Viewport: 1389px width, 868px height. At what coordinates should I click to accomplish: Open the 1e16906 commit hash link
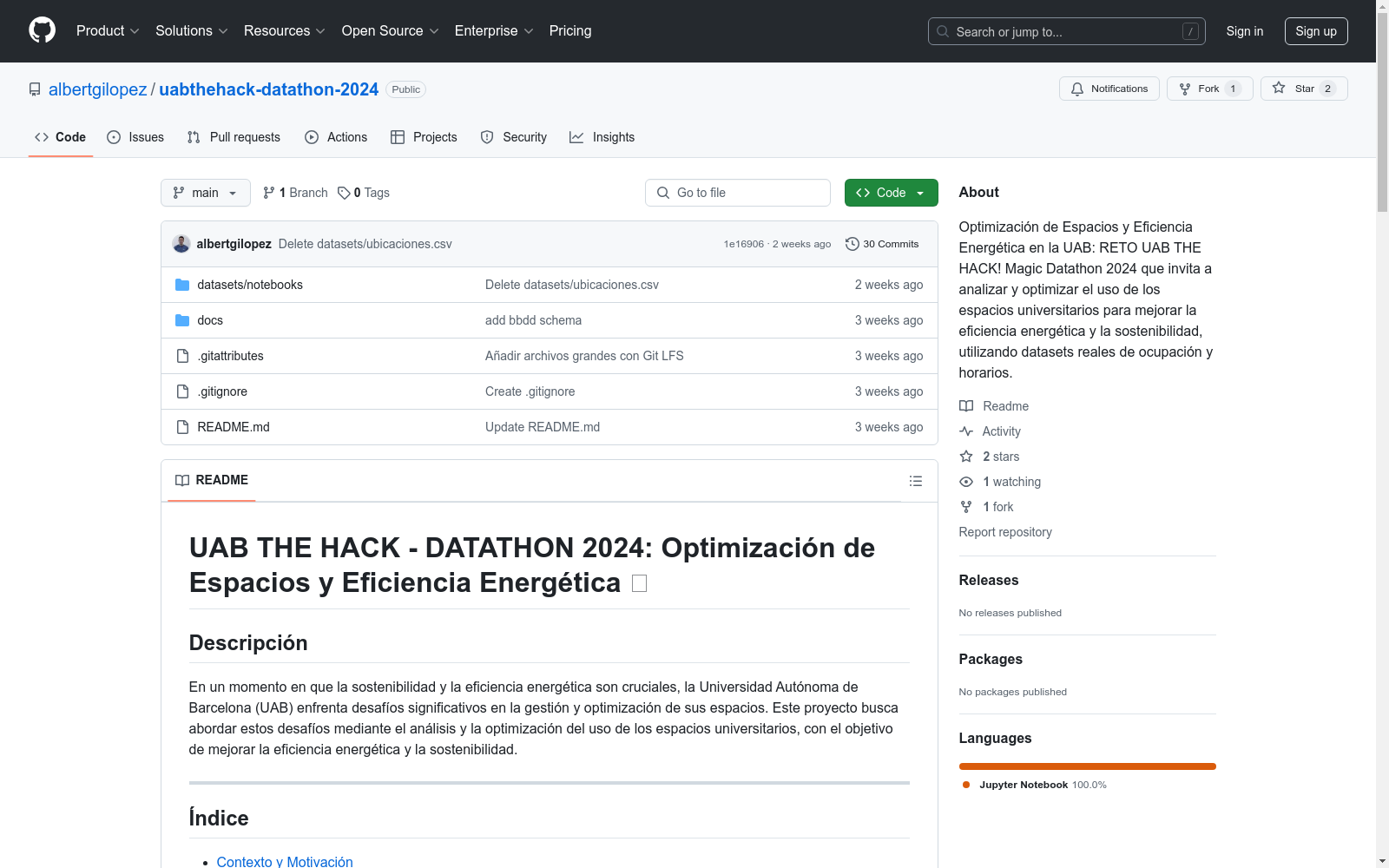[x=744, y=244]
